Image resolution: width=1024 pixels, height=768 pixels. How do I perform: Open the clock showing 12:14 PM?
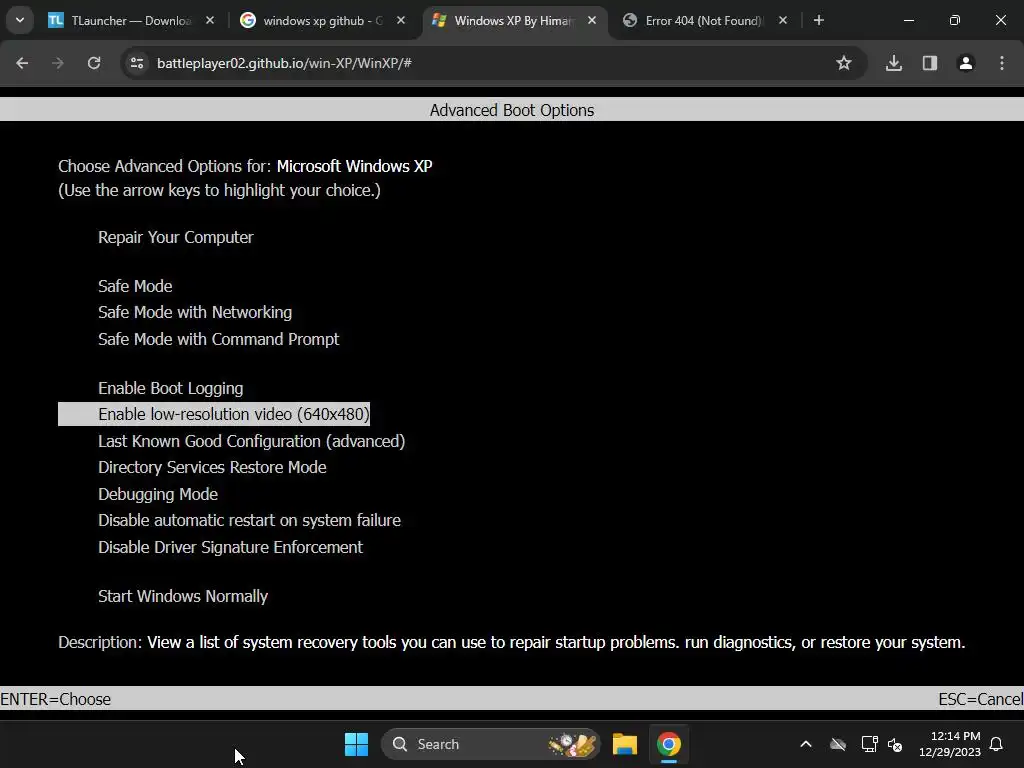coord(950,744)
